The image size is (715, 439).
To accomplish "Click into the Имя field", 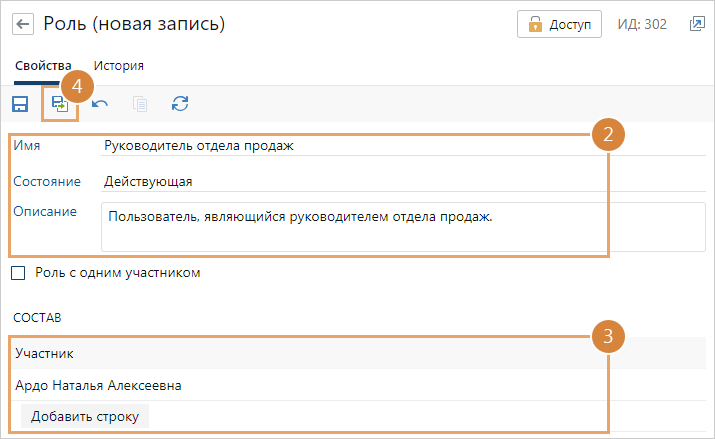I will [350, 146].
